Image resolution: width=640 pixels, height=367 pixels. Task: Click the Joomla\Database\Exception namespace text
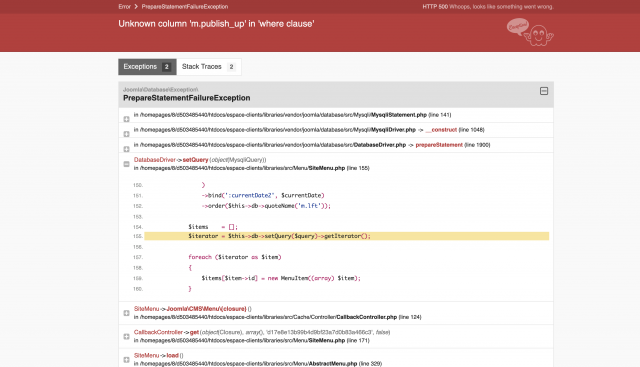[x=161, y=89]
